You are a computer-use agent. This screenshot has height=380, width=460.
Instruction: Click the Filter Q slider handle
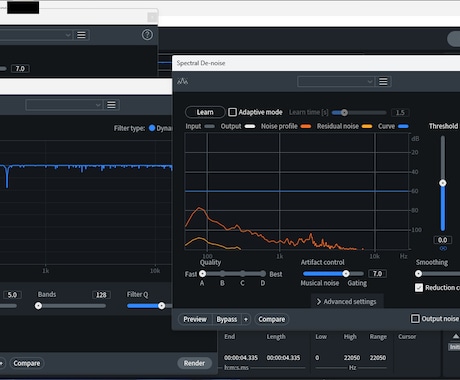[161, 306]
